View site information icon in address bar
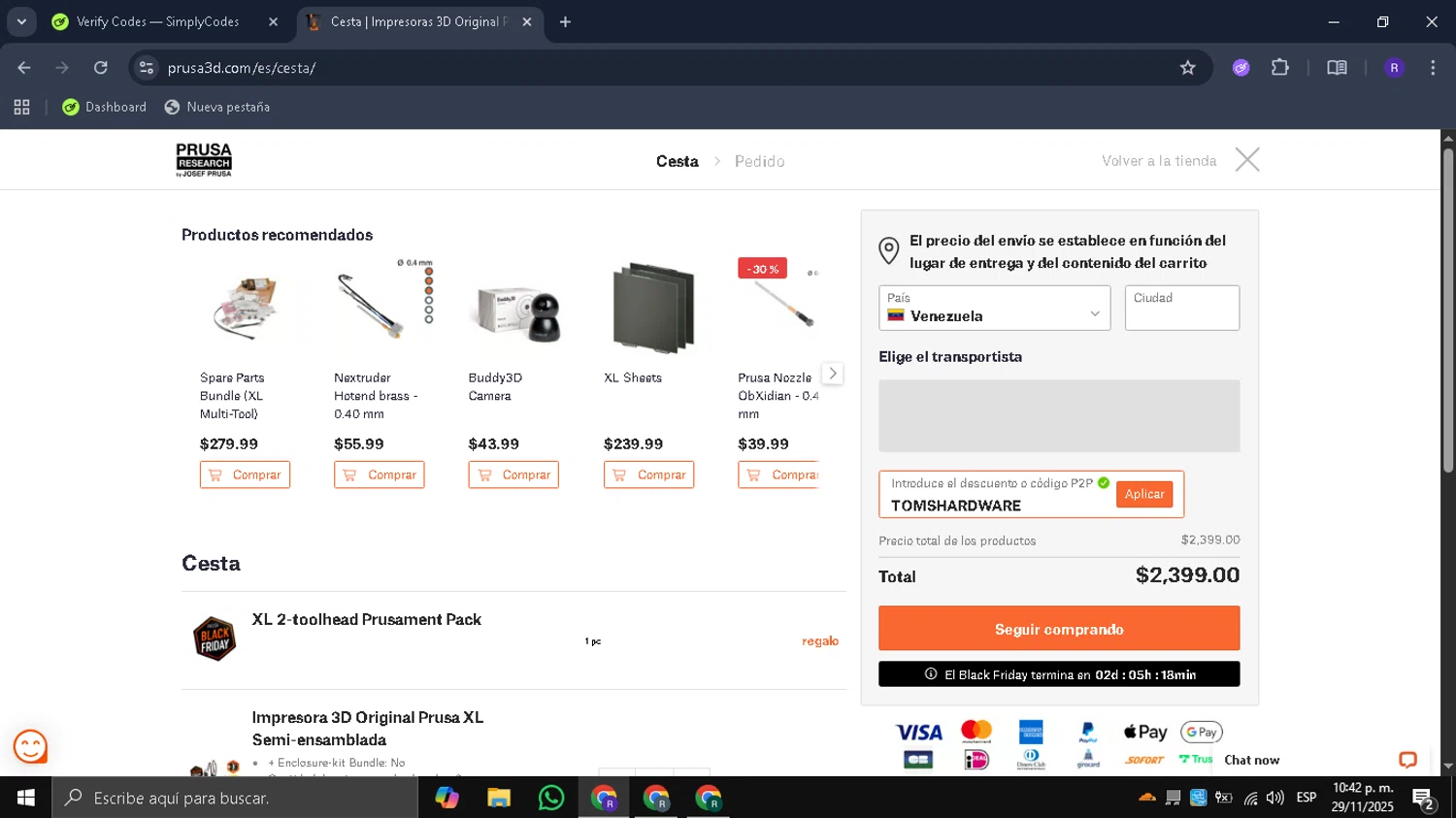The image size is (1456, 818). click(x=147, y=68)
